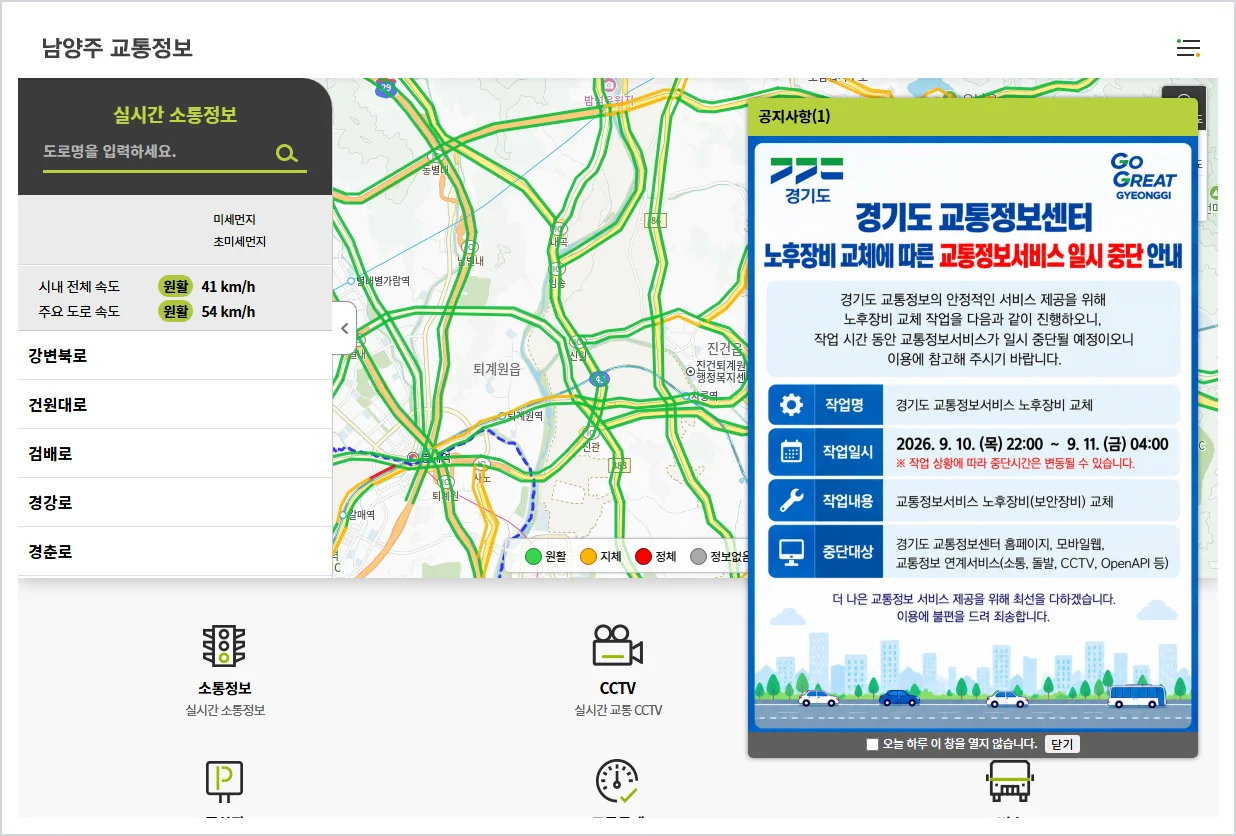Image resolution: width=1236 pixels, height=836 pixels.
Task: Click the 별내별가람역 station on the map
Action: [x=382, y=281]
